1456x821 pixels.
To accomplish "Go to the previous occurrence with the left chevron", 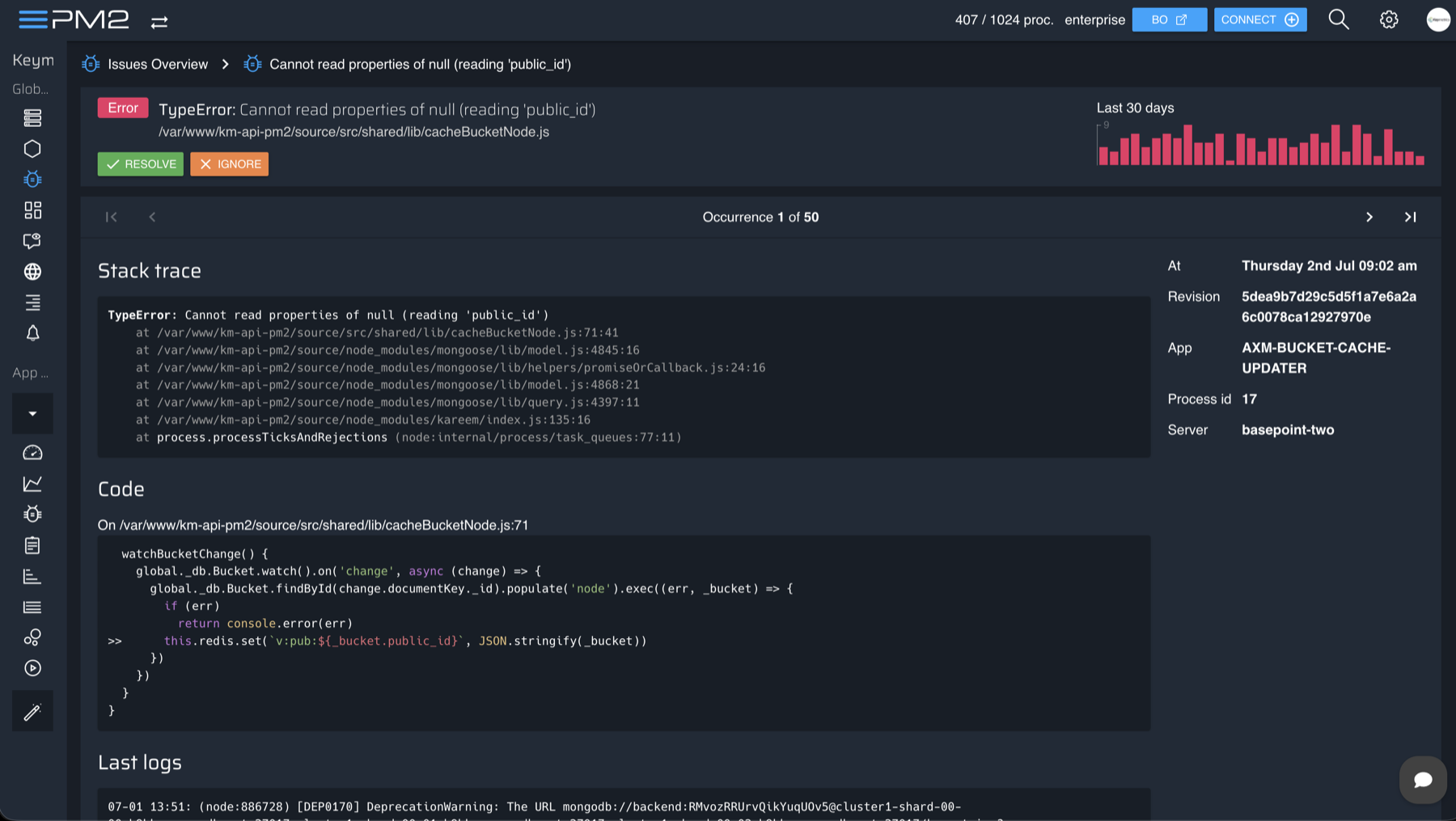I will (152, 217).
